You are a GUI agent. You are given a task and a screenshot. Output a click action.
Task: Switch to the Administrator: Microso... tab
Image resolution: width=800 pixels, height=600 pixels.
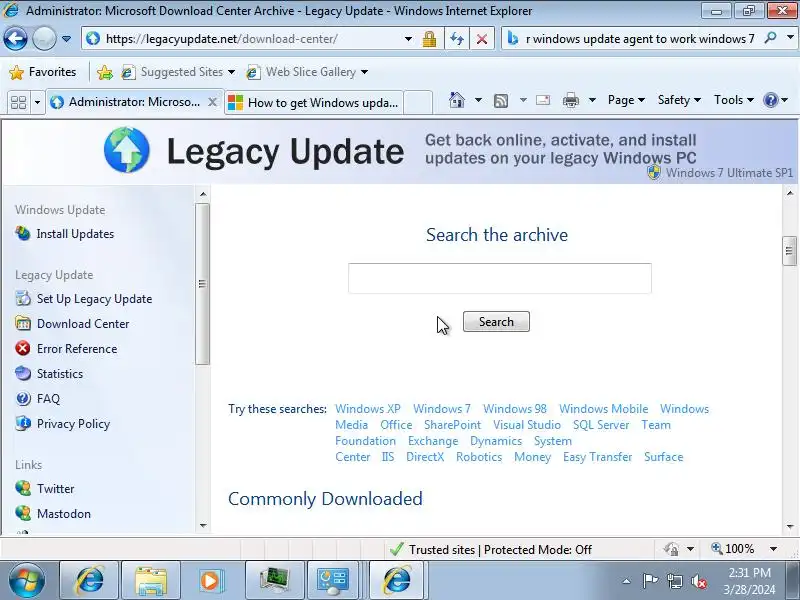pos(127,102)
